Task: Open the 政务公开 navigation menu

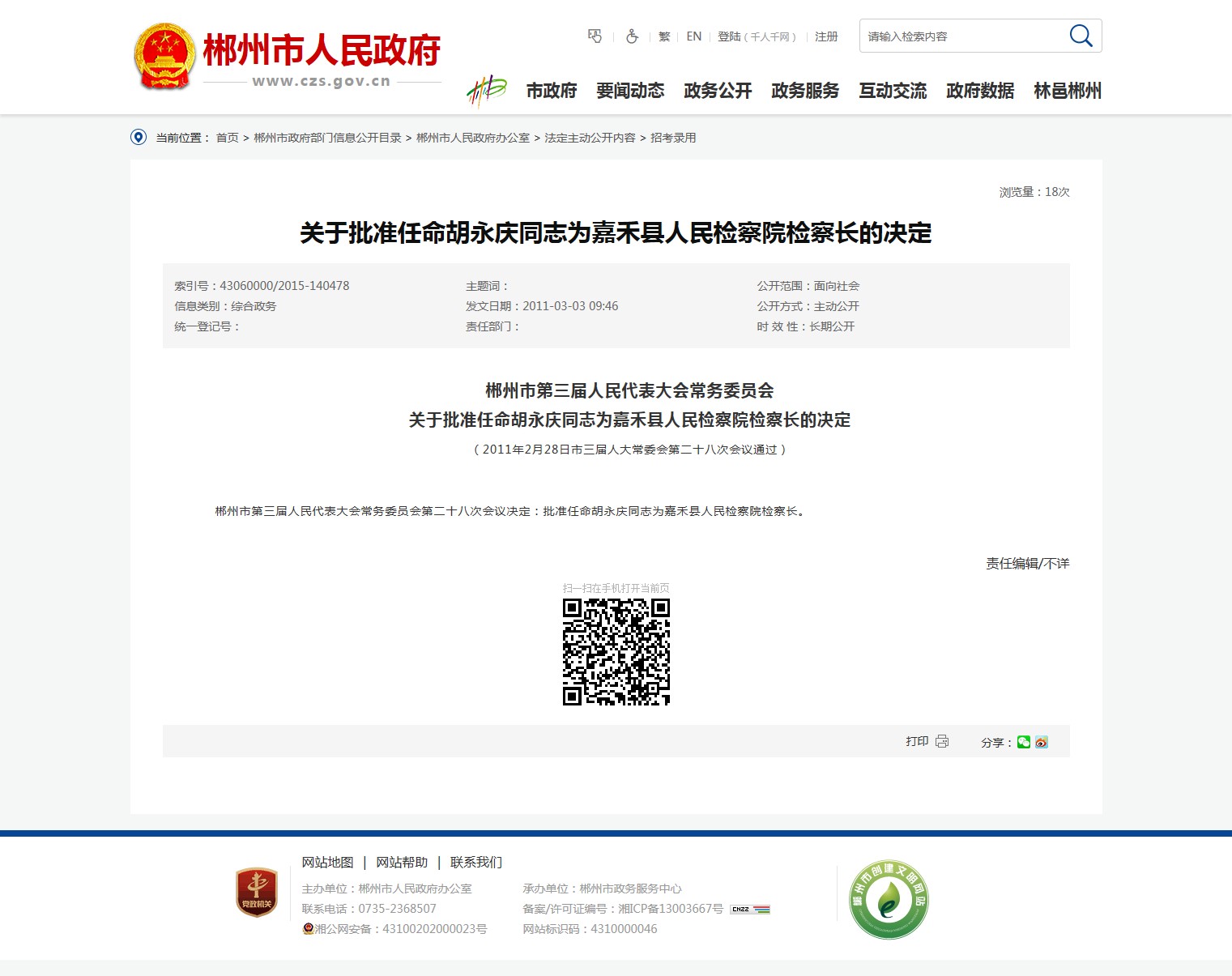Action: click(718, 91)
